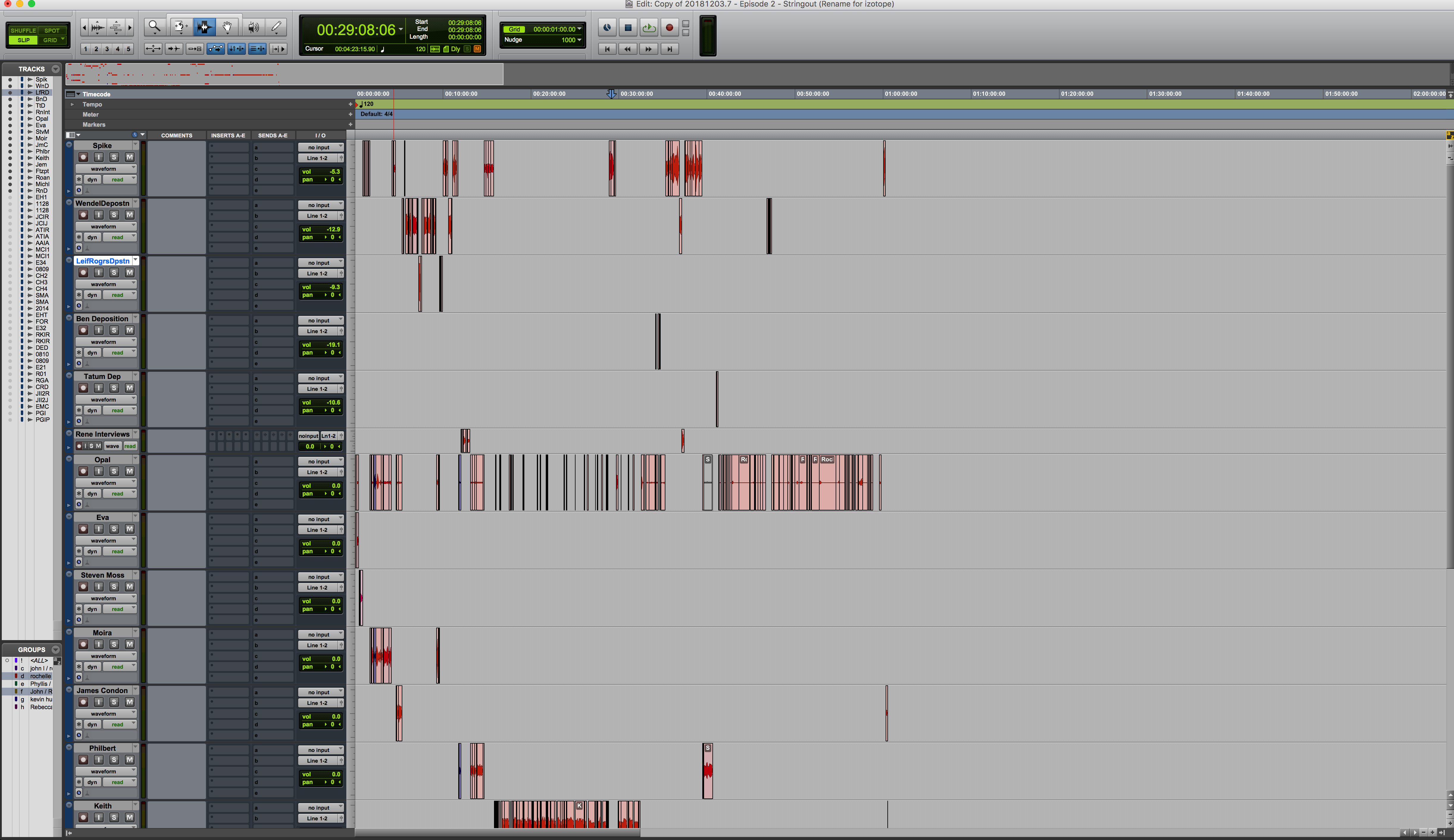Open GROUPS list options menu
Screen dimensions: 1454x840
[55, 649]
